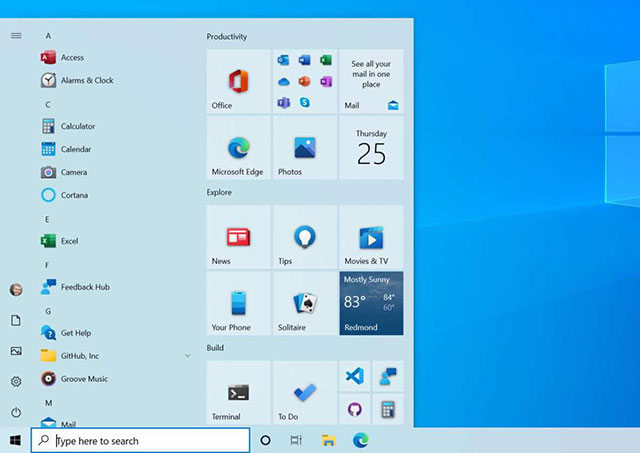Open Feedback Hub in the app list
Viewport: 640px width, 453px height.
click(x=114, y=287)
